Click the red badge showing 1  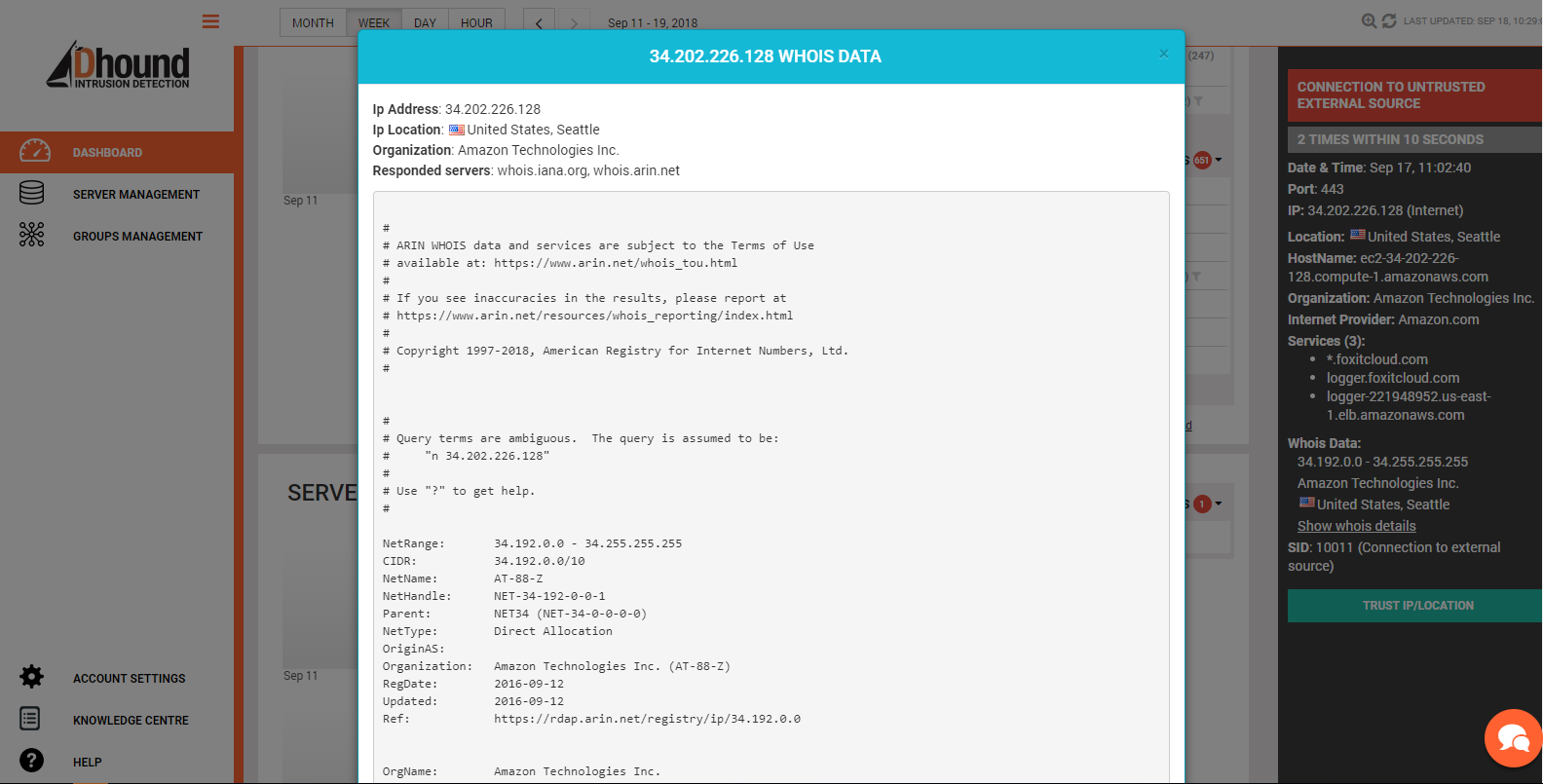[x=1202, y=504]
